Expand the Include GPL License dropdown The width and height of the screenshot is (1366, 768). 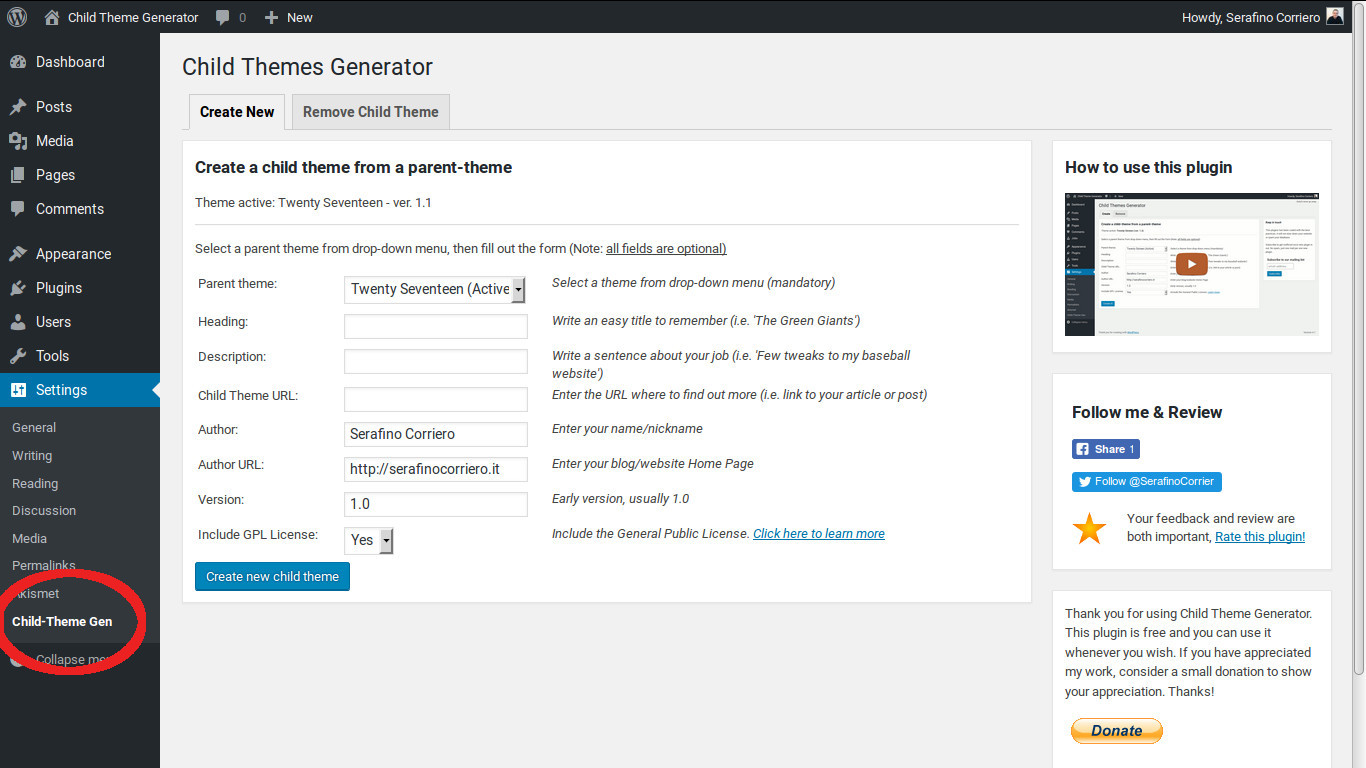(369, 540)
